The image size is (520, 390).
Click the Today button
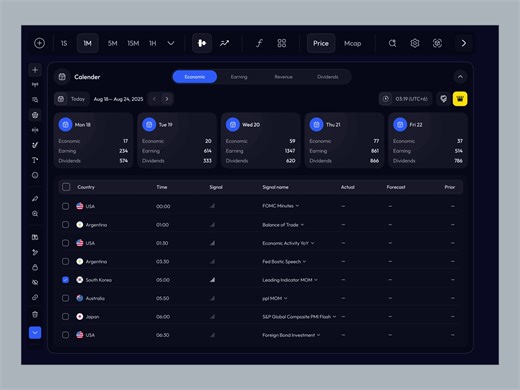coord(72,99)
